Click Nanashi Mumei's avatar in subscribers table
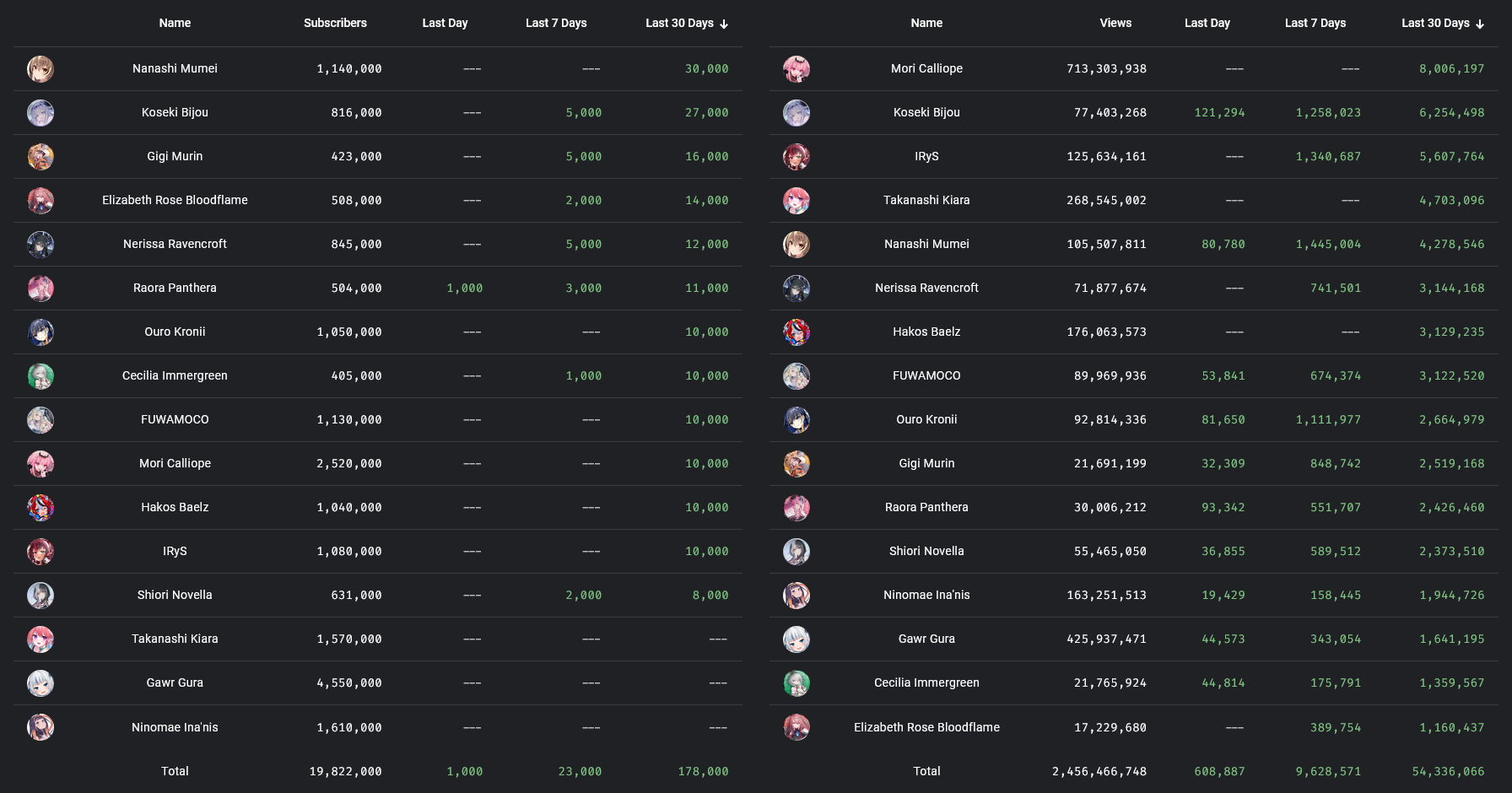This screenshot has width=1512, height=793. (x=40, y=69)
